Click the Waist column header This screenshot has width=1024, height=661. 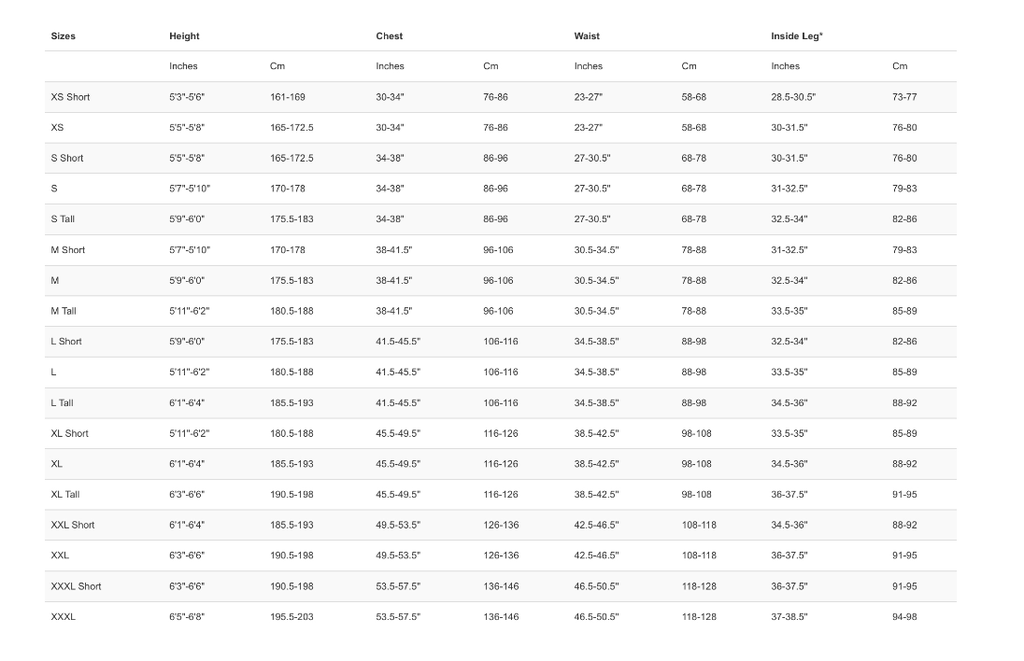[x=587, y=36]
